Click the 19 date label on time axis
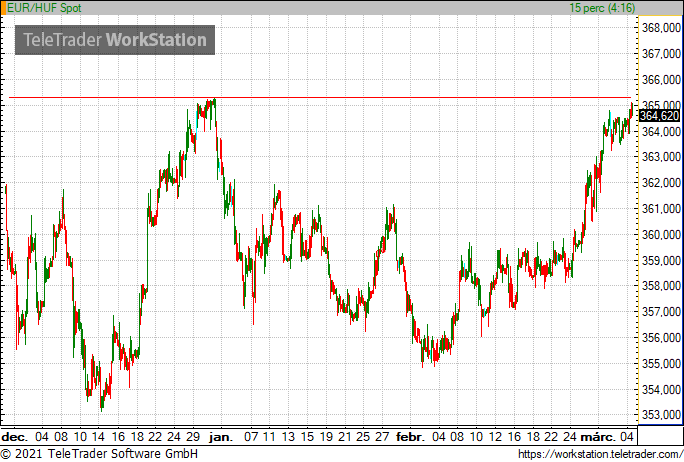 [x=326, y=437]
